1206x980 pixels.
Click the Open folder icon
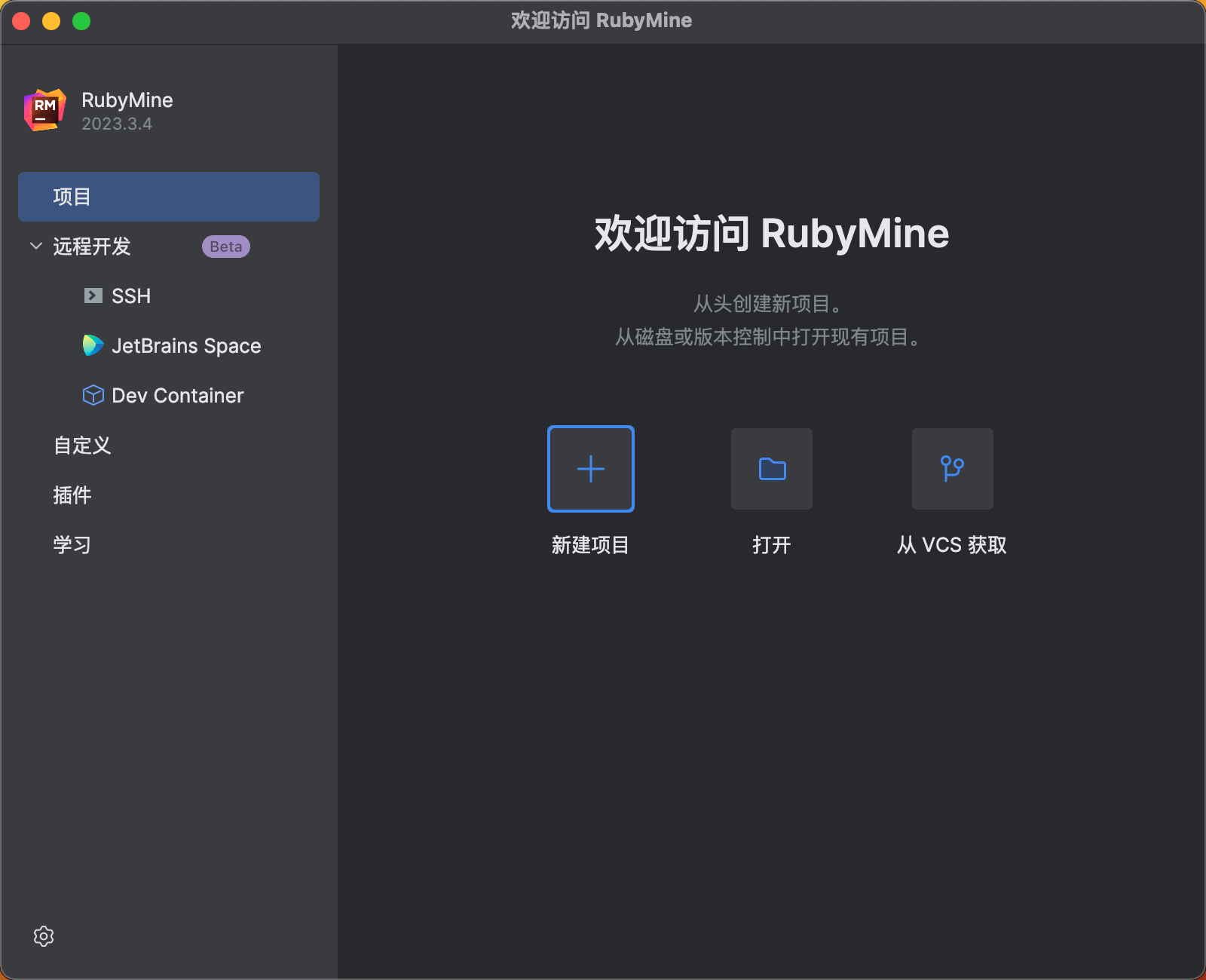[x=772, y=469]
